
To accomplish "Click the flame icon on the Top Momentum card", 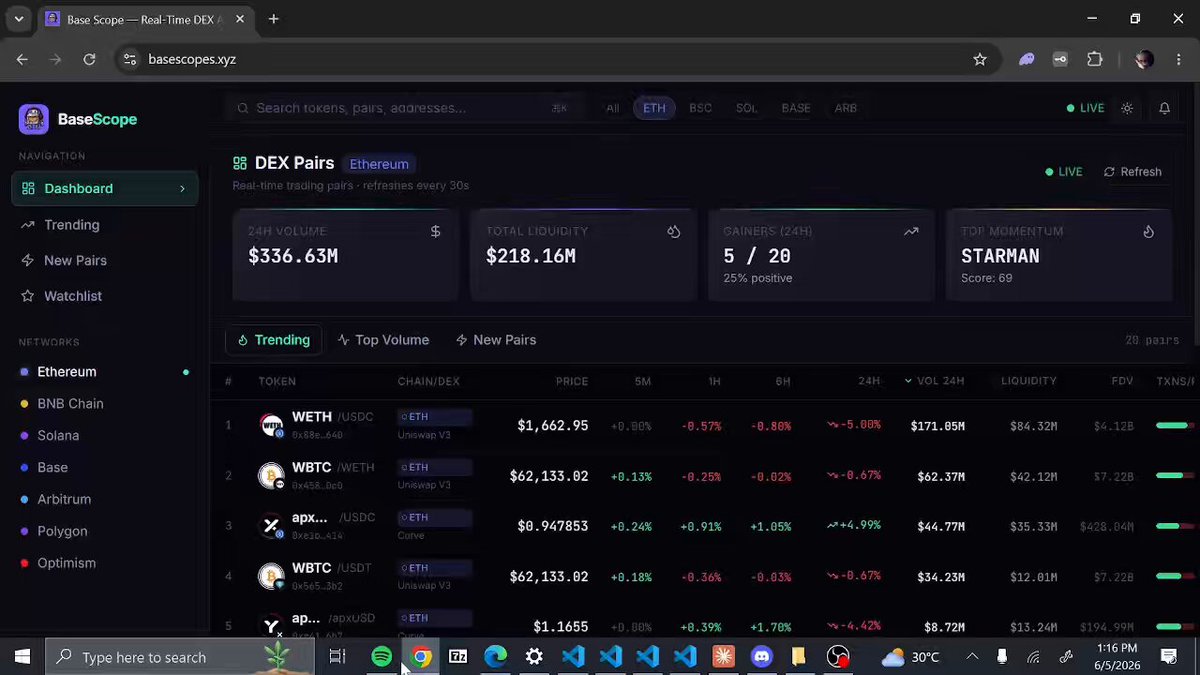I will pyautogui.click(x=1148, y=231).
